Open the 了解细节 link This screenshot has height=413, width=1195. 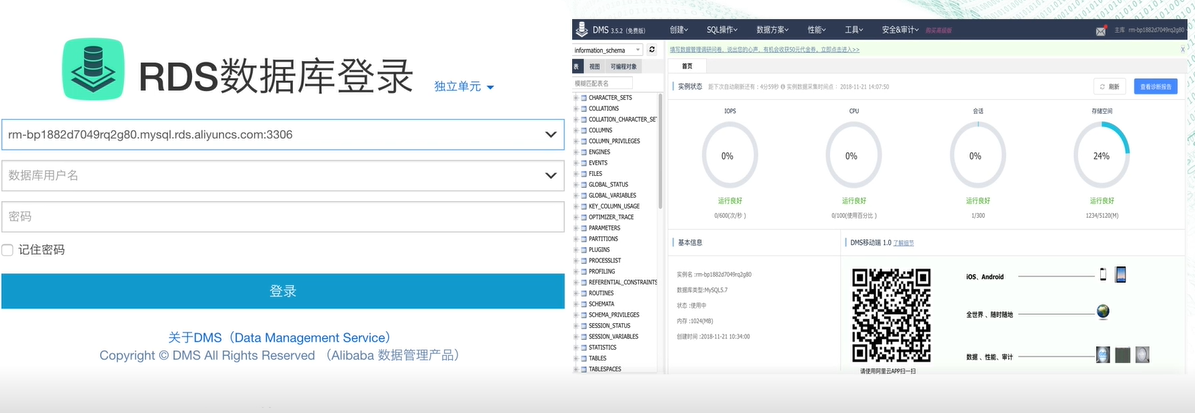[x=903, y=243]
